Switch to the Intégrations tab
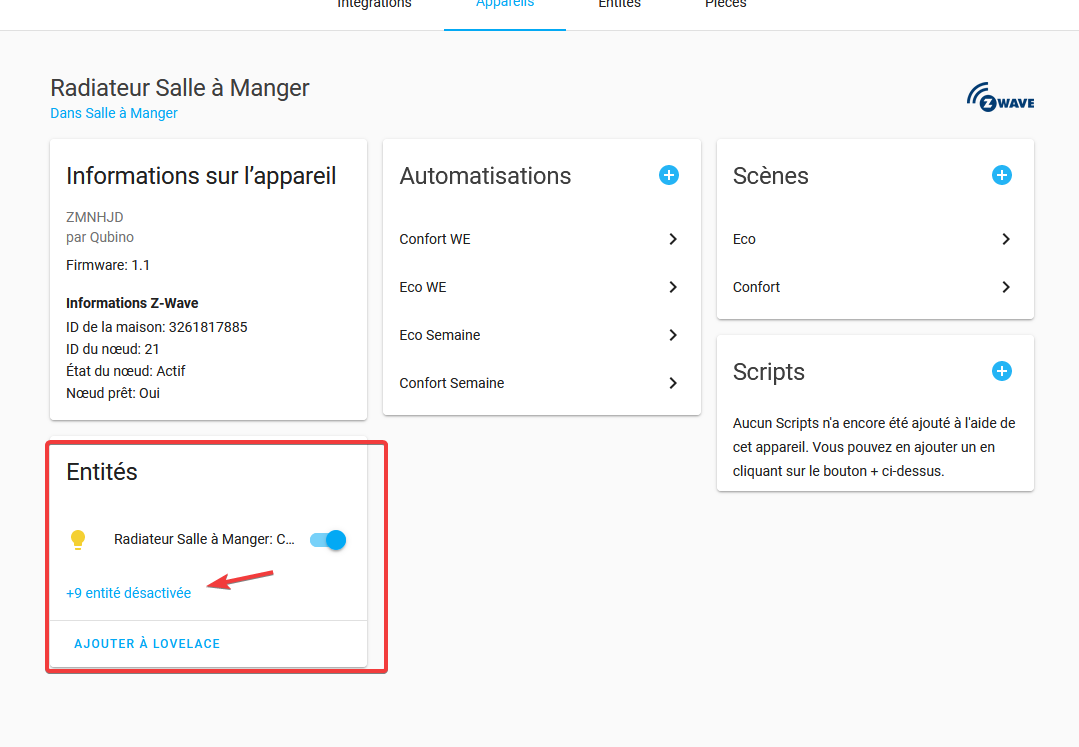Viewport: 1079px width, 747px height. pos(374,4)
